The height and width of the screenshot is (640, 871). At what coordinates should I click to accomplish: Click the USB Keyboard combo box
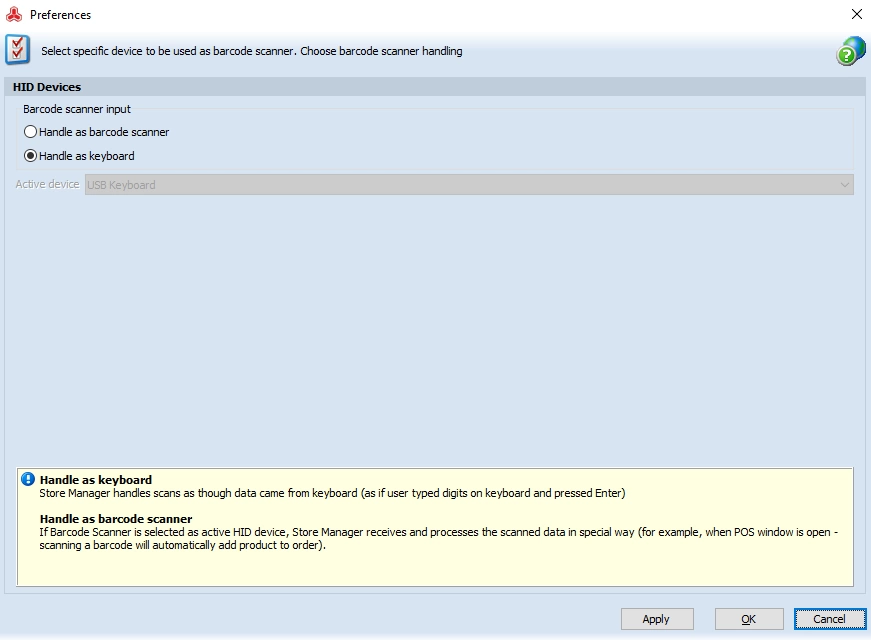click(x=469, y=184)
